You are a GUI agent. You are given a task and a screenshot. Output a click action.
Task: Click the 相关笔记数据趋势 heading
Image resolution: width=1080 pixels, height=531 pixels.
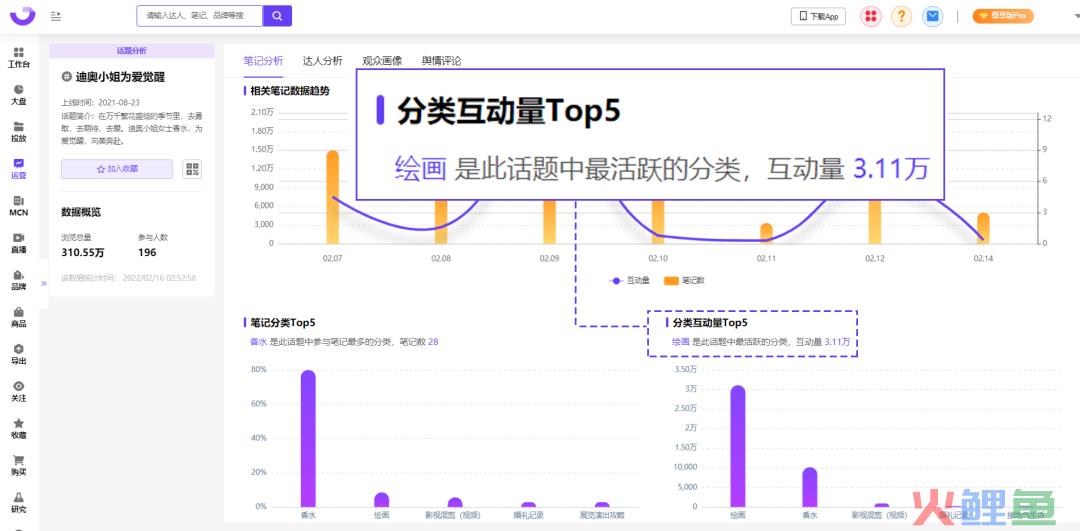pyautogui.click(x=290, y=90)
